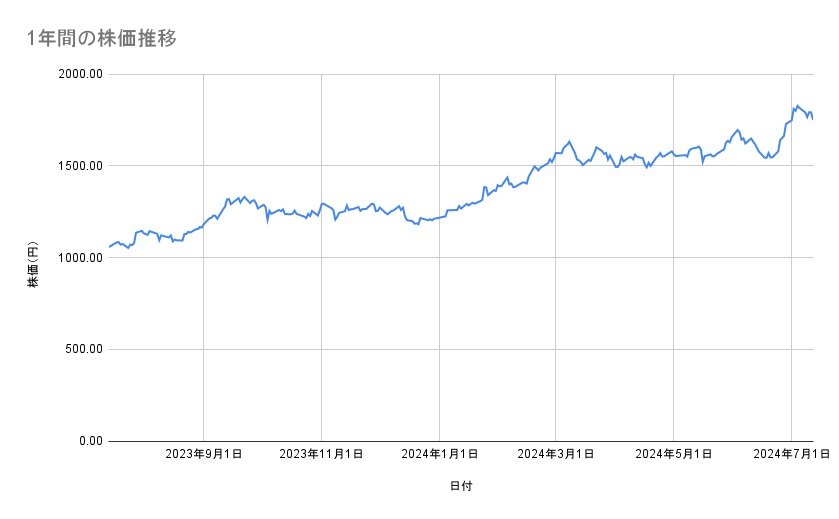
Task: Select the 2023年11月1日 date label
Action: (321, 455)
